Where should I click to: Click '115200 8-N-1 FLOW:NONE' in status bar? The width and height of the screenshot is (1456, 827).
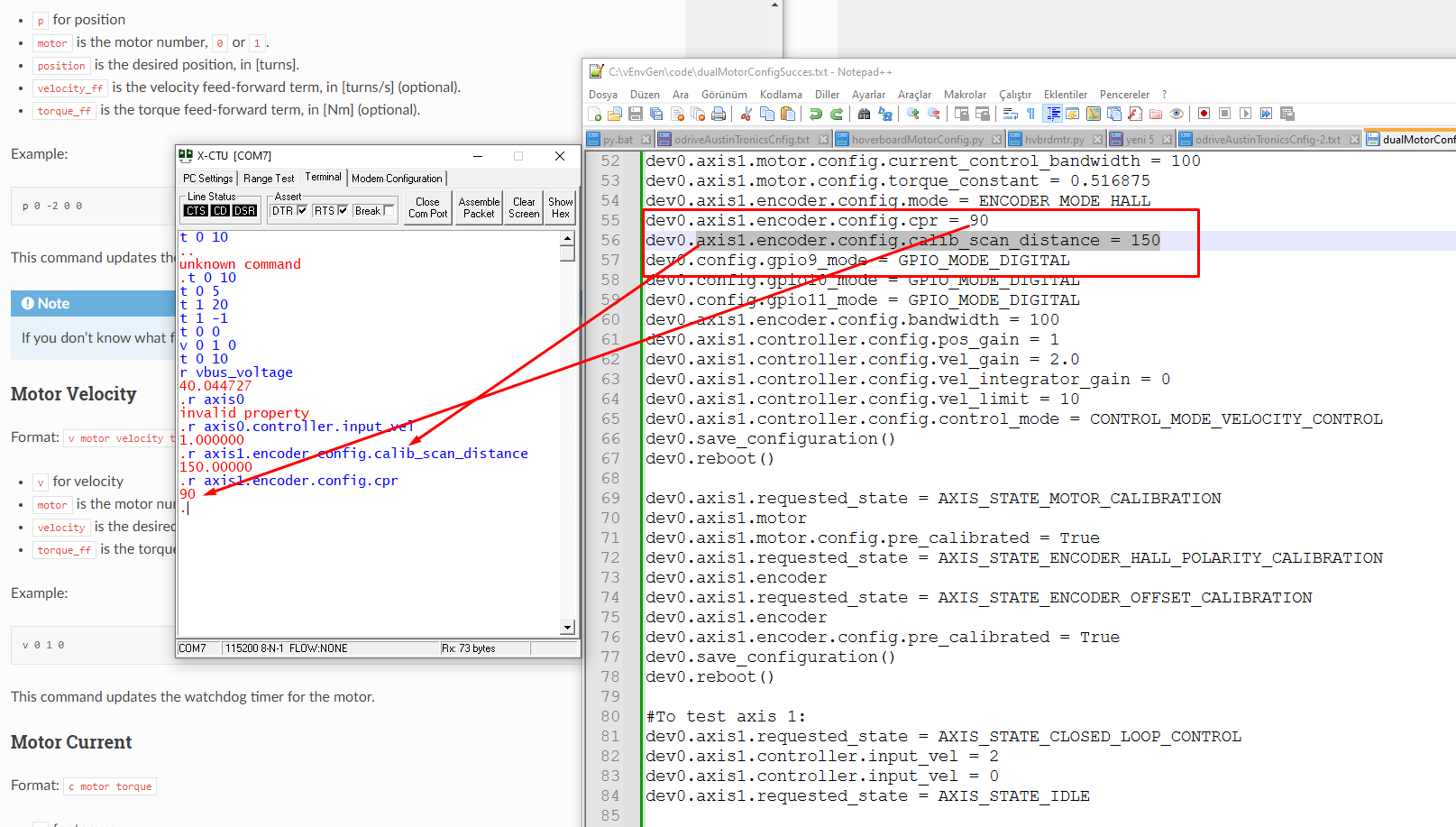click(287, 648)
